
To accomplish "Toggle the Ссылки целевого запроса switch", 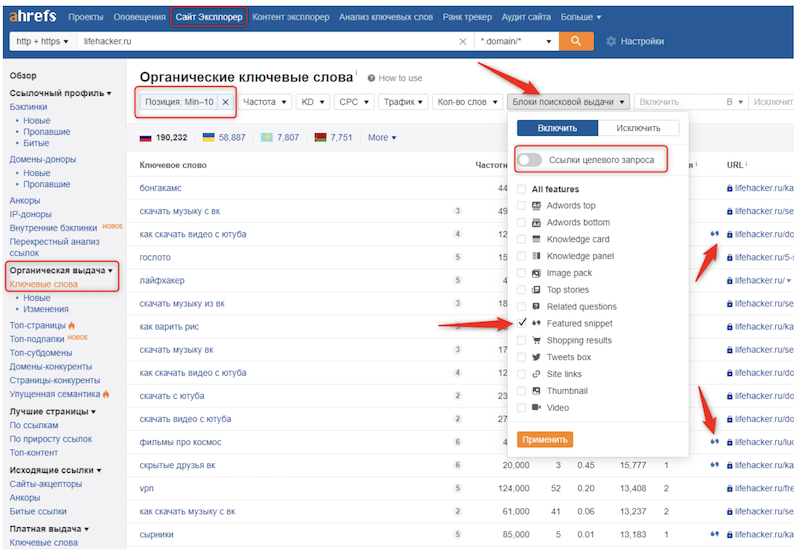I will click(530, 160).
